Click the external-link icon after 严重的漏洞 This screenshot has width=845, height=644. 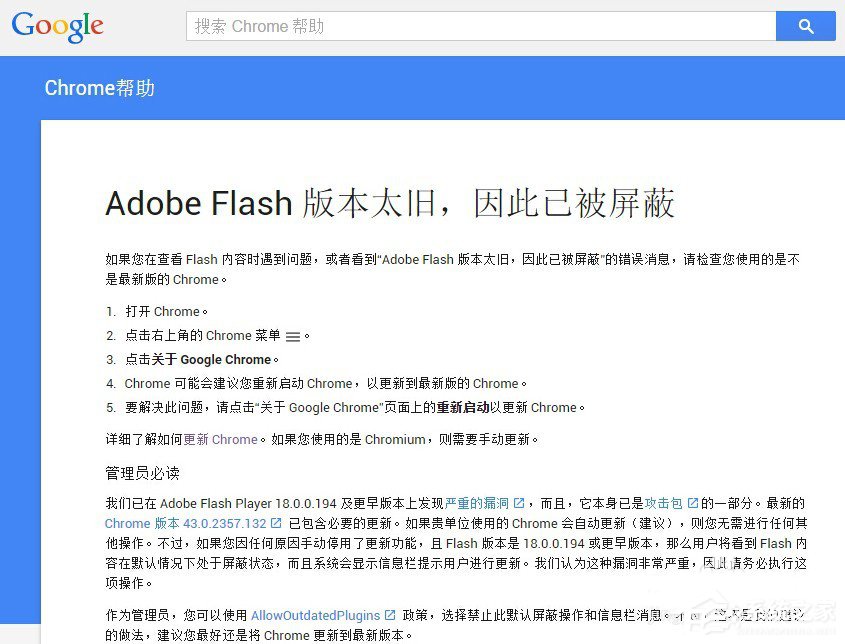click(x=519, y=503)
